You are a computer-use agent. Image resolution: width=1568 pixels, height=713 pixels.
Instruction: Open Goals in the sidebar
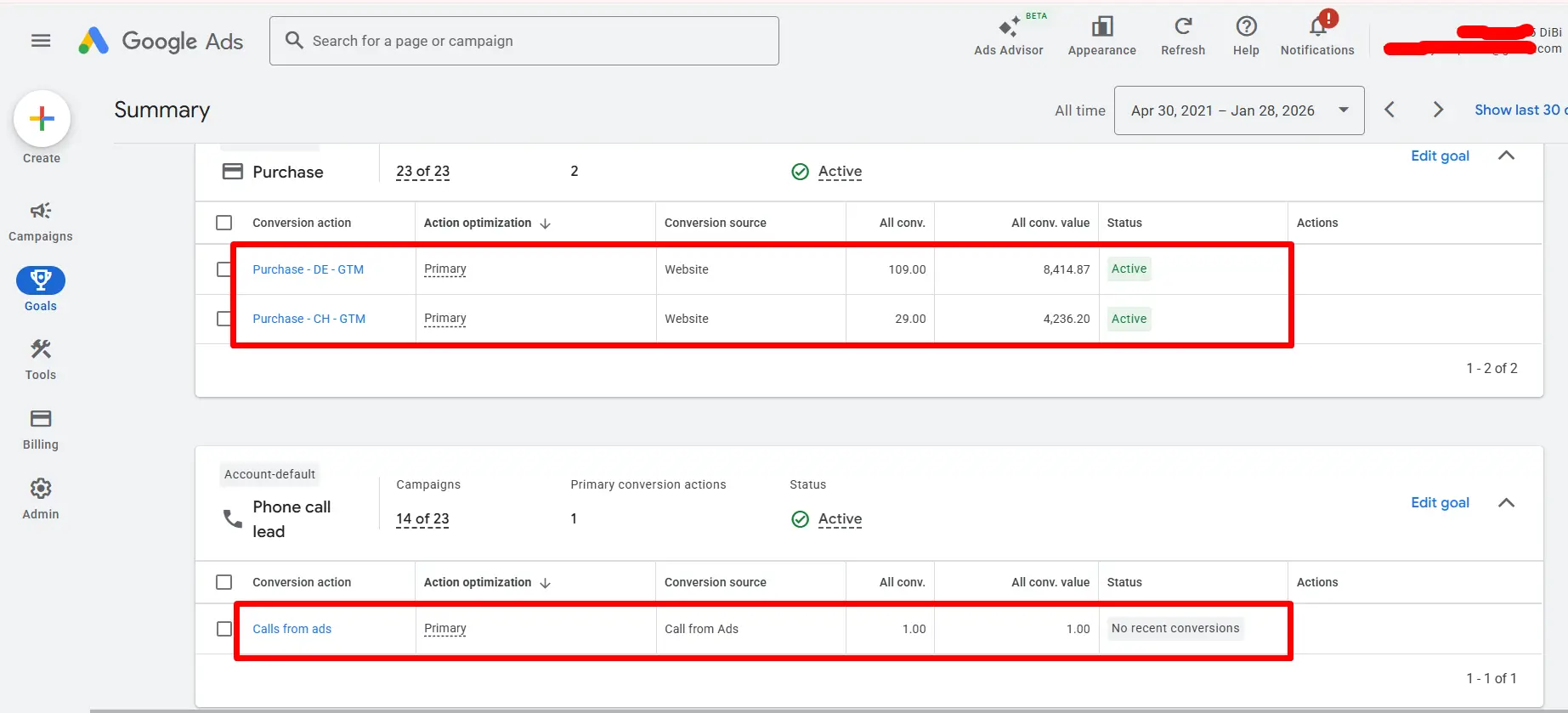pyautogui.click(x=41, y=290)
